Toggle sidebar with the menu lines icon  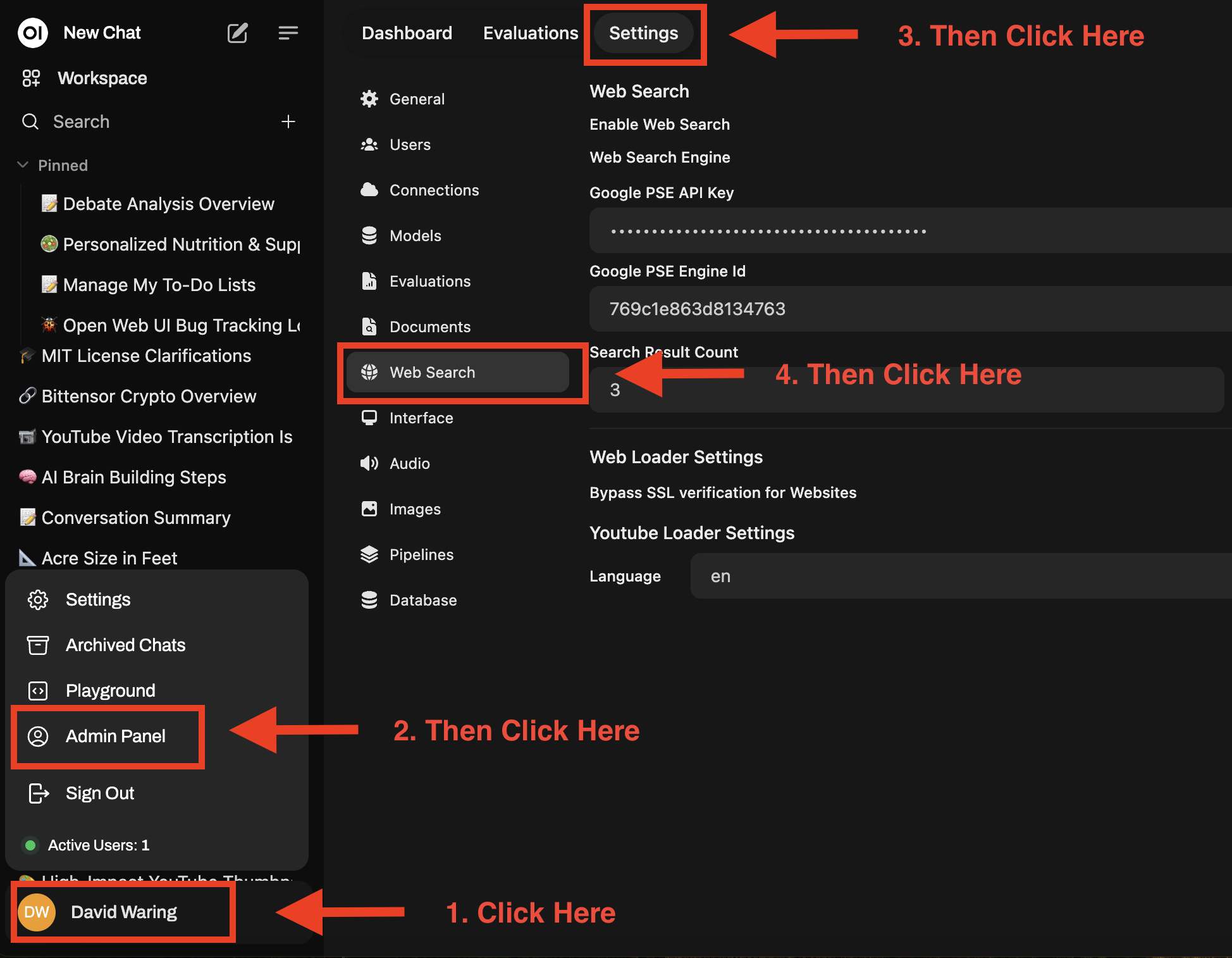[288, 33]
